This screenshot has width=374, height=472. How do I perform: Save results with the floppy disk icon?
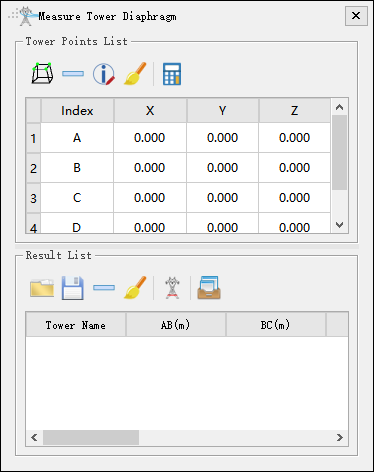tap(73, 288)
